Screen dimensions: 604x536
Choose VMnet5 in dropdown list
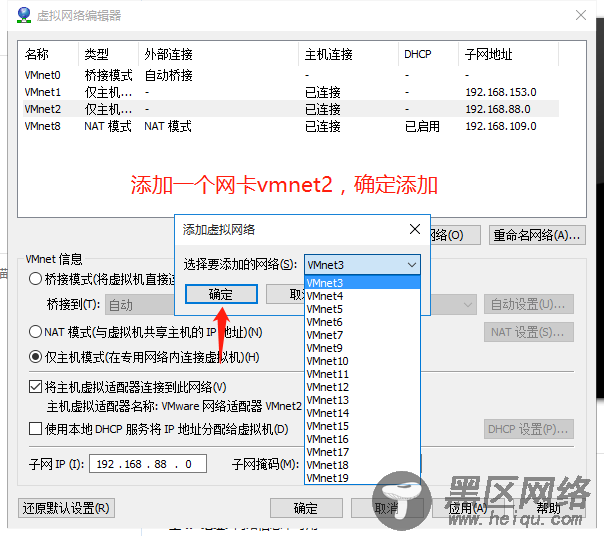coord(362,309)
